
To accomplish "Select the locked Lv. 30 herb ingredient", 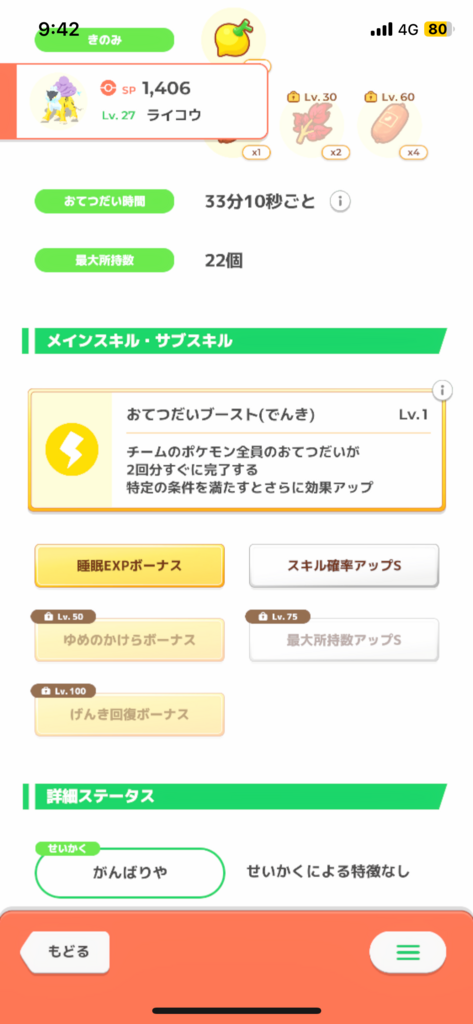I will [312, 124].
